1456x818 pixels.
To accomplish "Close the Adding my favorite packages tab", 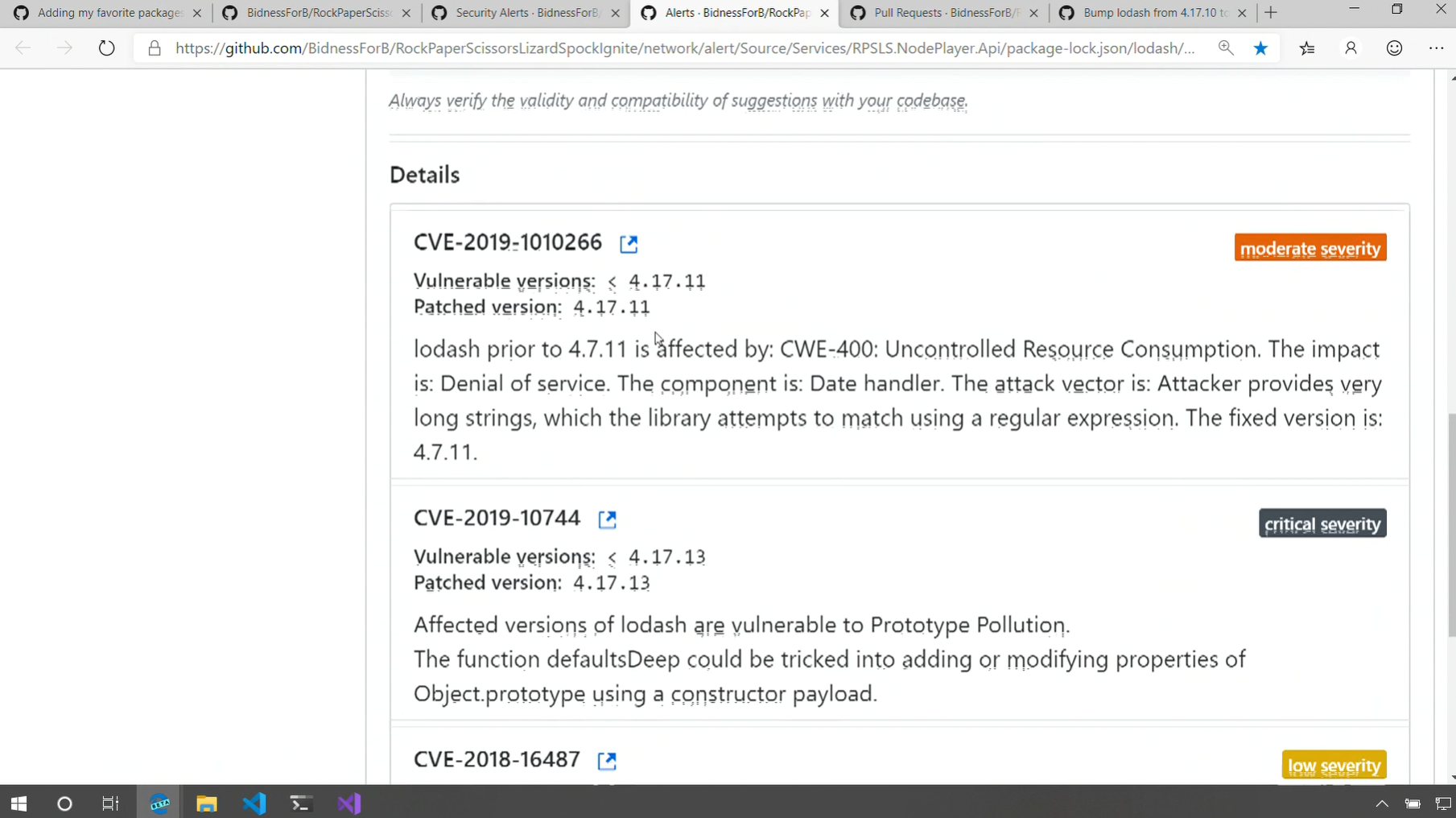I will pos(197,13).
